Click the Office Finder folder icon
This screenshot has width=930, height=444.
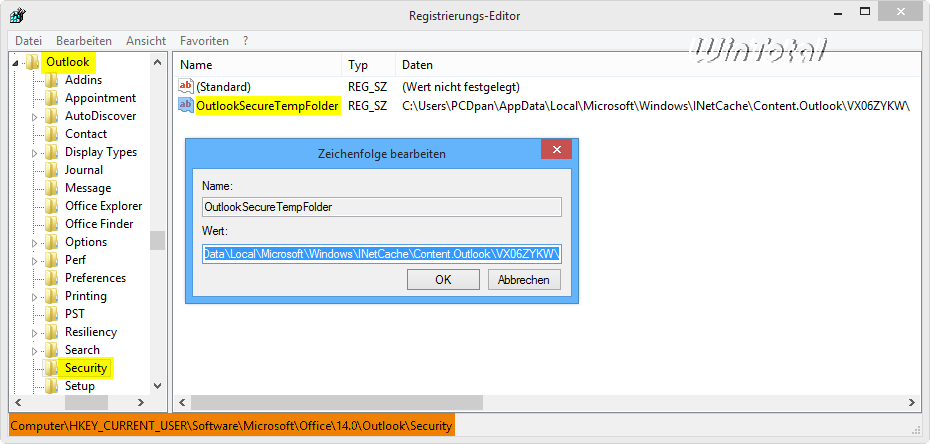point(52,224)
